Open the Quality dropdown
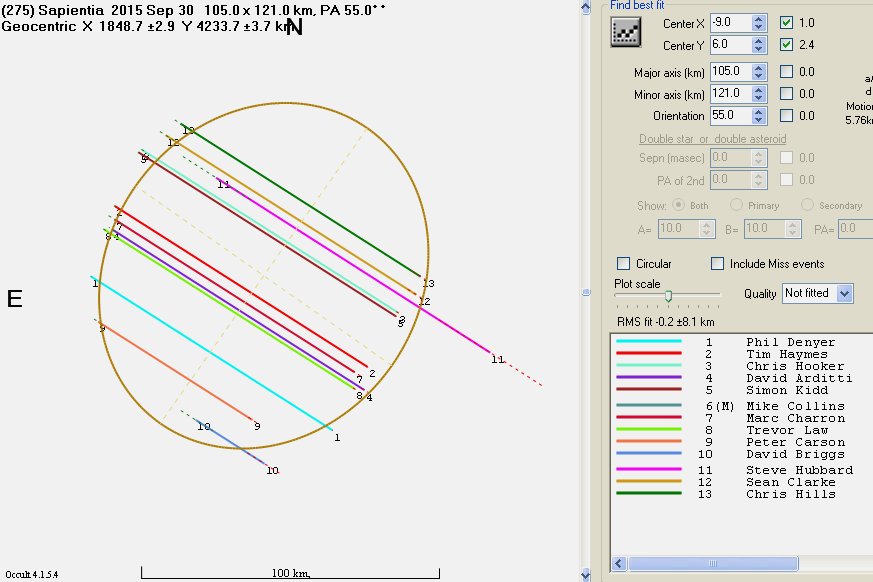The width and height of the screenshot is (873, 582). [x=844, y=293]
